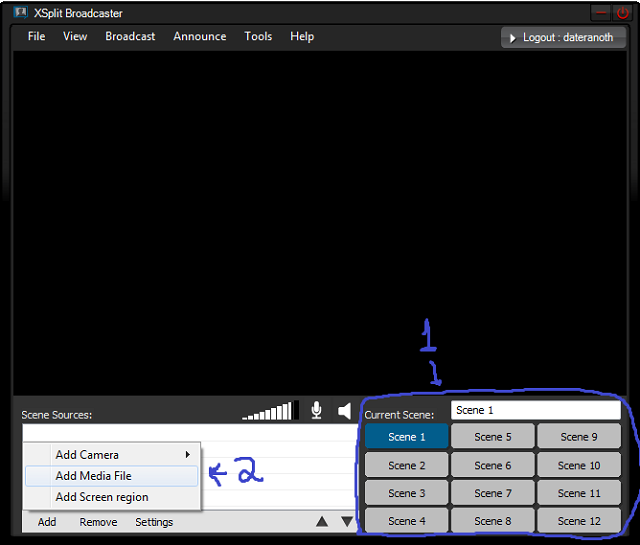Adjust the audio volume level bars
The width and height of the screenshot is (640, 545).
coord(269,411)
